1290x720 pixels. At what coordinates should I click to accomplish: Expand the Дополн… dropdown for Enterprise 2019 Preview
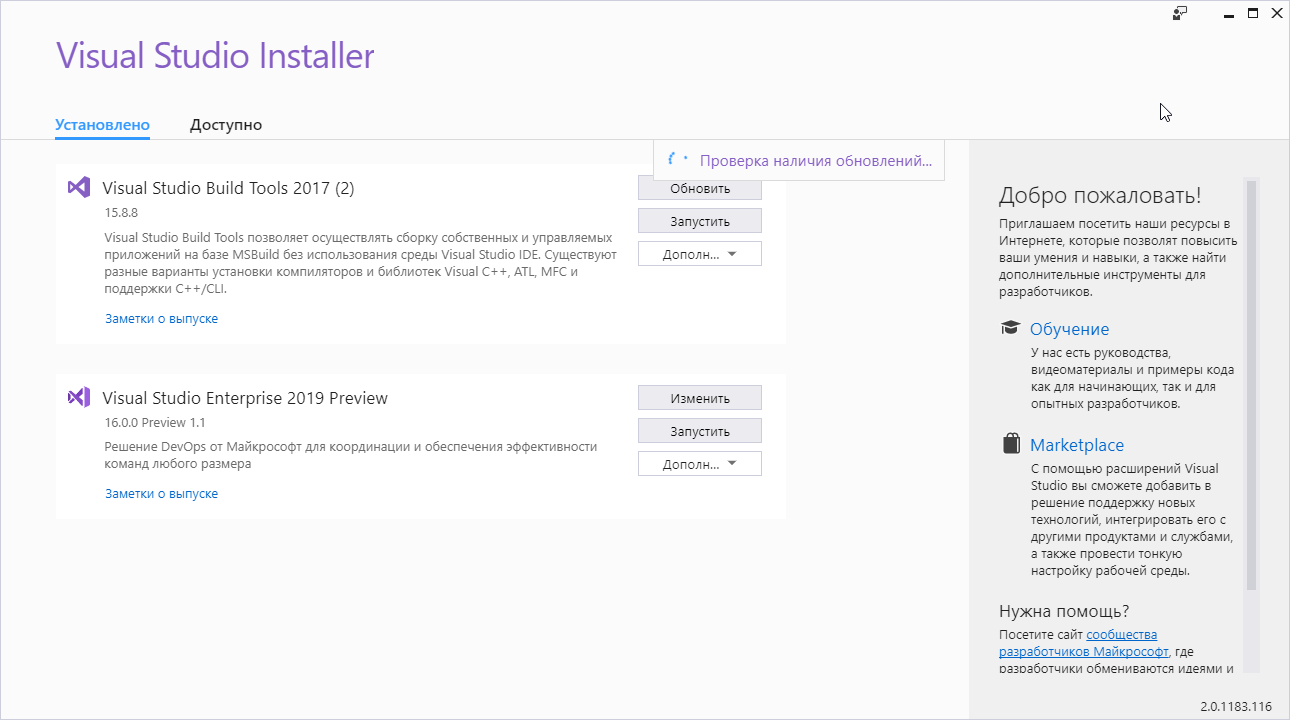click(x=700, y=464)
